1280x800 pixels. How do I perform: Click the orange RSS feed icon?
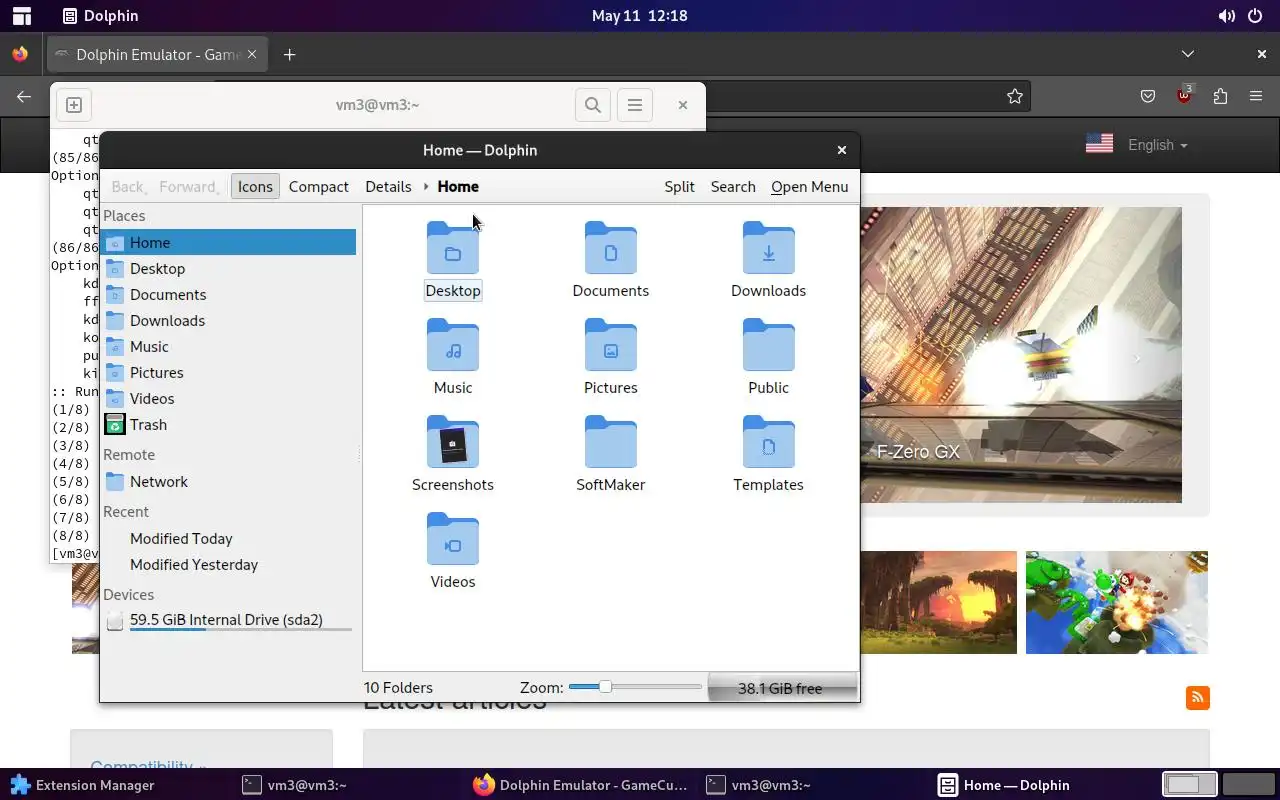point(1197,697)
